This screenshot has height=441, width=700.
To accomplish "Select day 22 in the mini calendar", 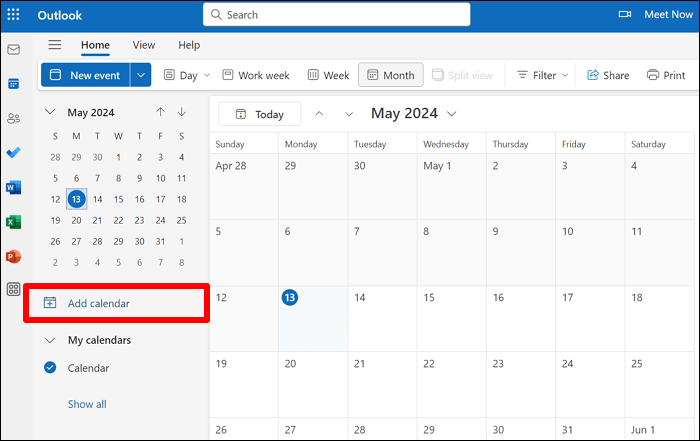I will coord(118,220).
